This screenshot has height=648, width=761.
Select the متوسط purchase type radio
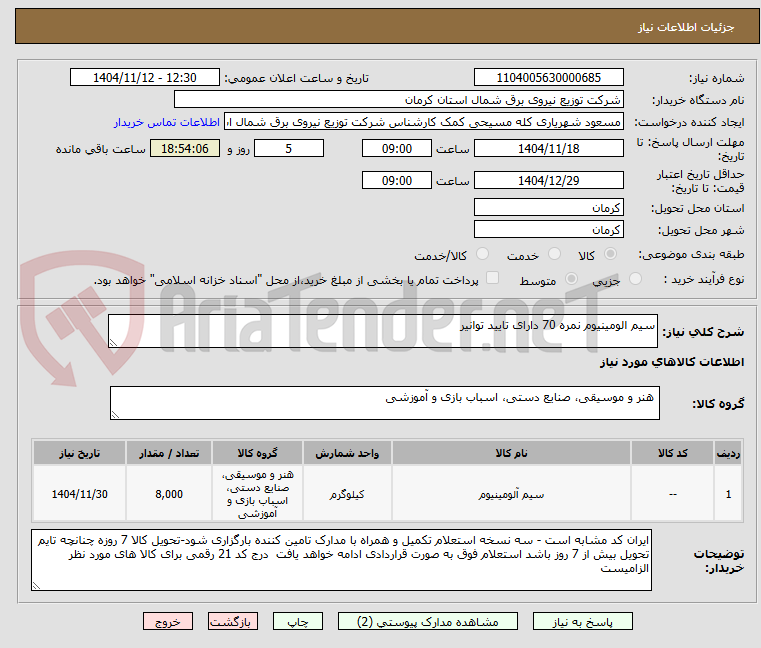click(572, 279)
